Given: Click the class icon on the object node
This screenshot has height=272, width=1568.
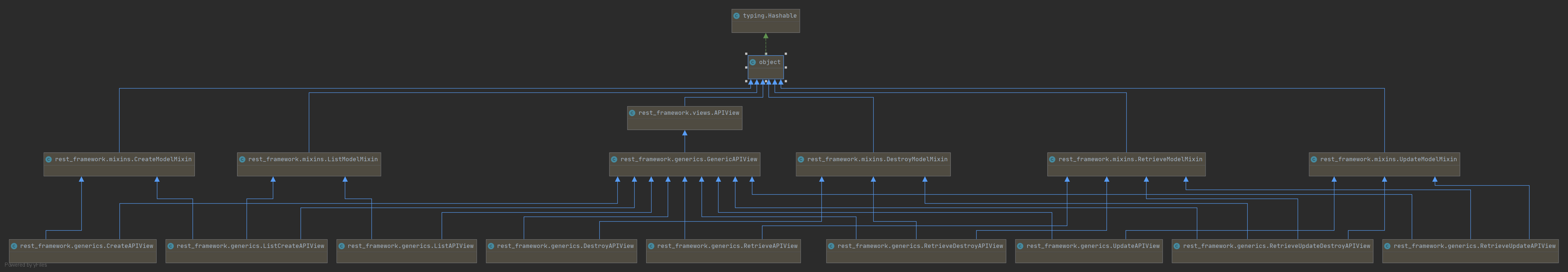Looking at the screenshot, I should coord(753,62).
